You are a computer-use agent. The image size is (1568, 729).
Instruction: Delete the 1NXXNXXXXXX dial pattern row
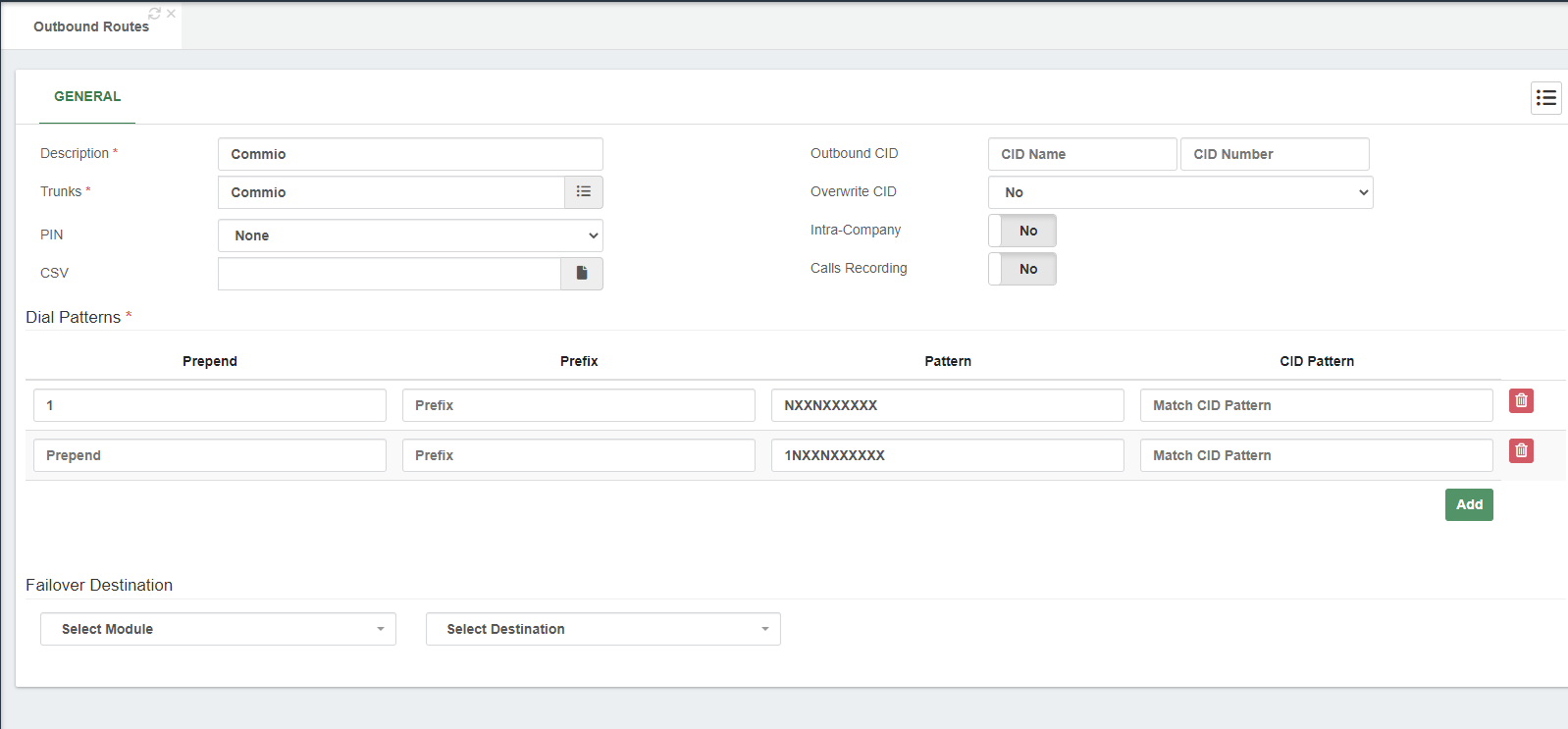point(1521,450)
